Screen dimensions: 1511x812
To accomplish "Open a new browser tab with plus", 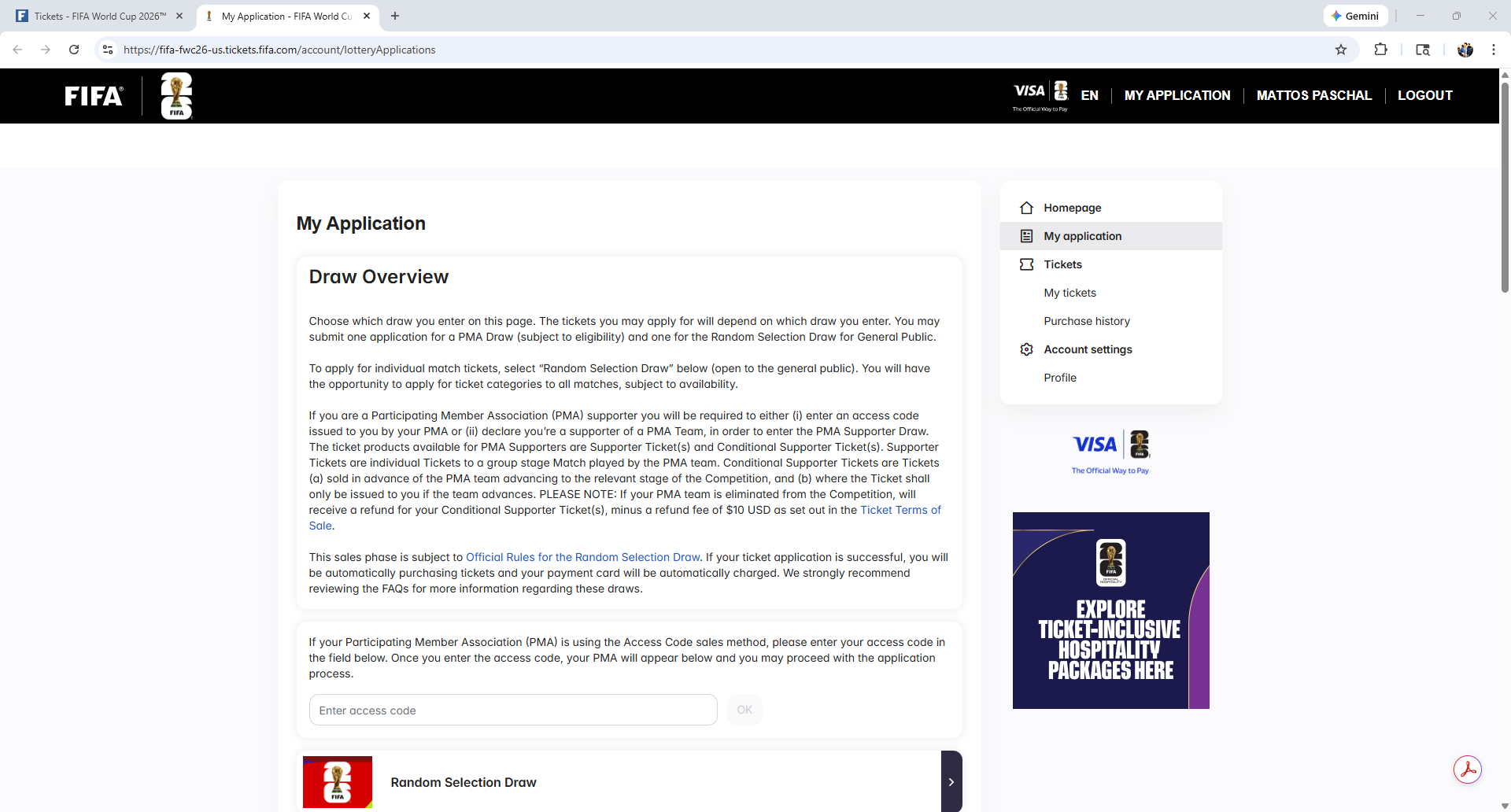I will coord(395,16).
